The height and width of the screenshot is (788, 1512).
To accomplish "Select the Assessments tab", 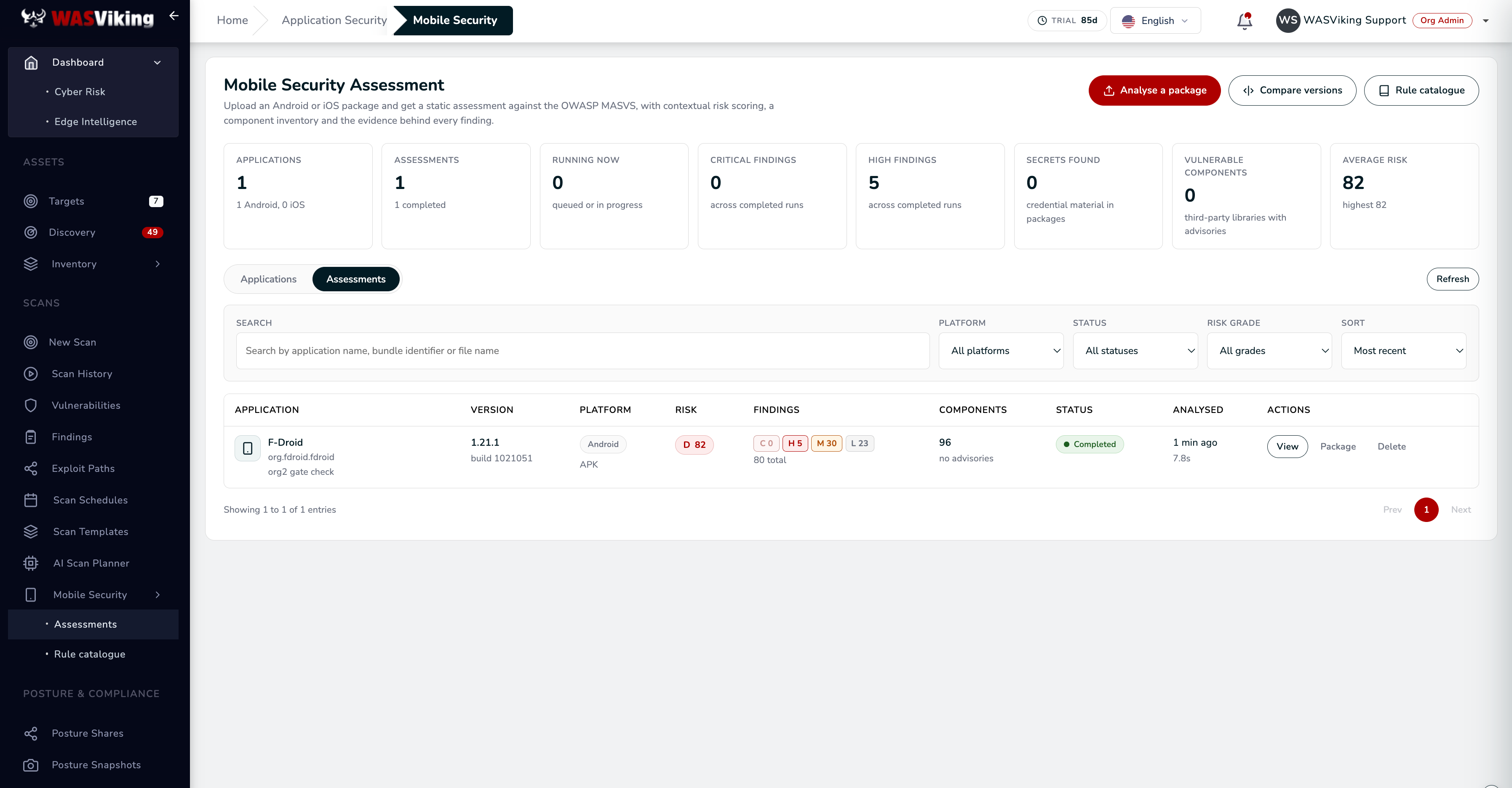I will click(x=356, y=279).
